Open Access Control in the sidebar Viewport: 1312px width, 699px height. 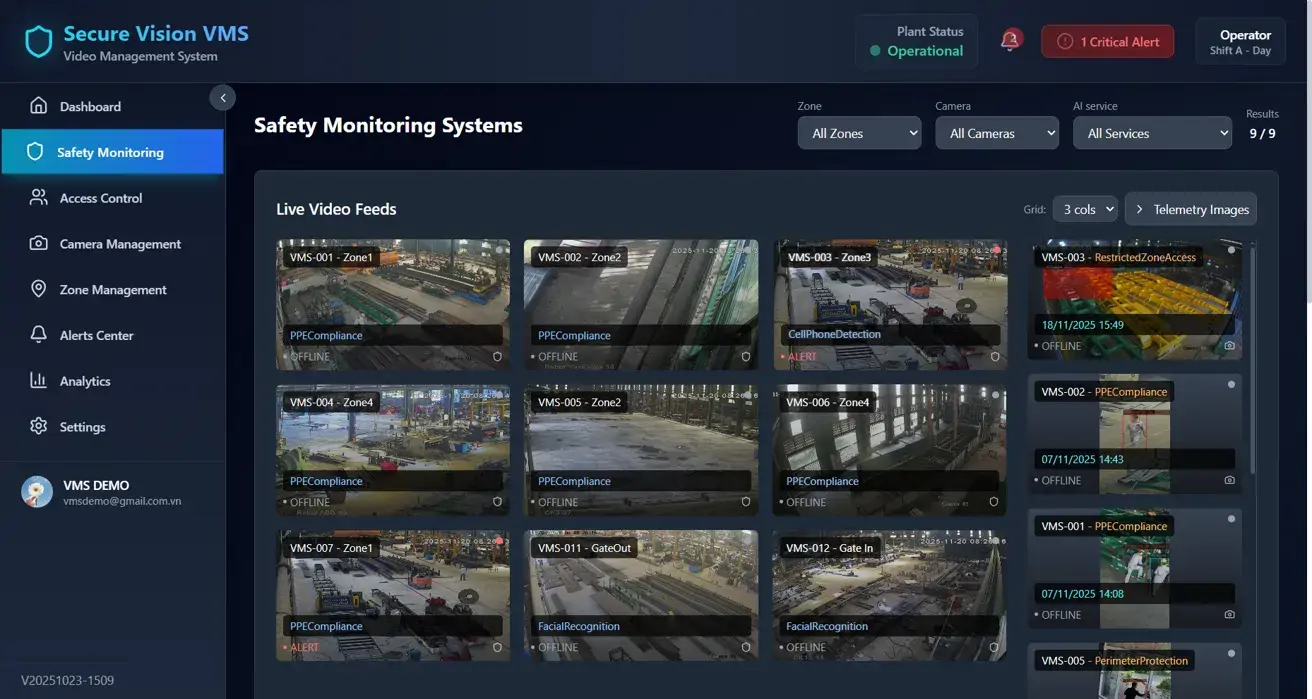coord(112,198)
